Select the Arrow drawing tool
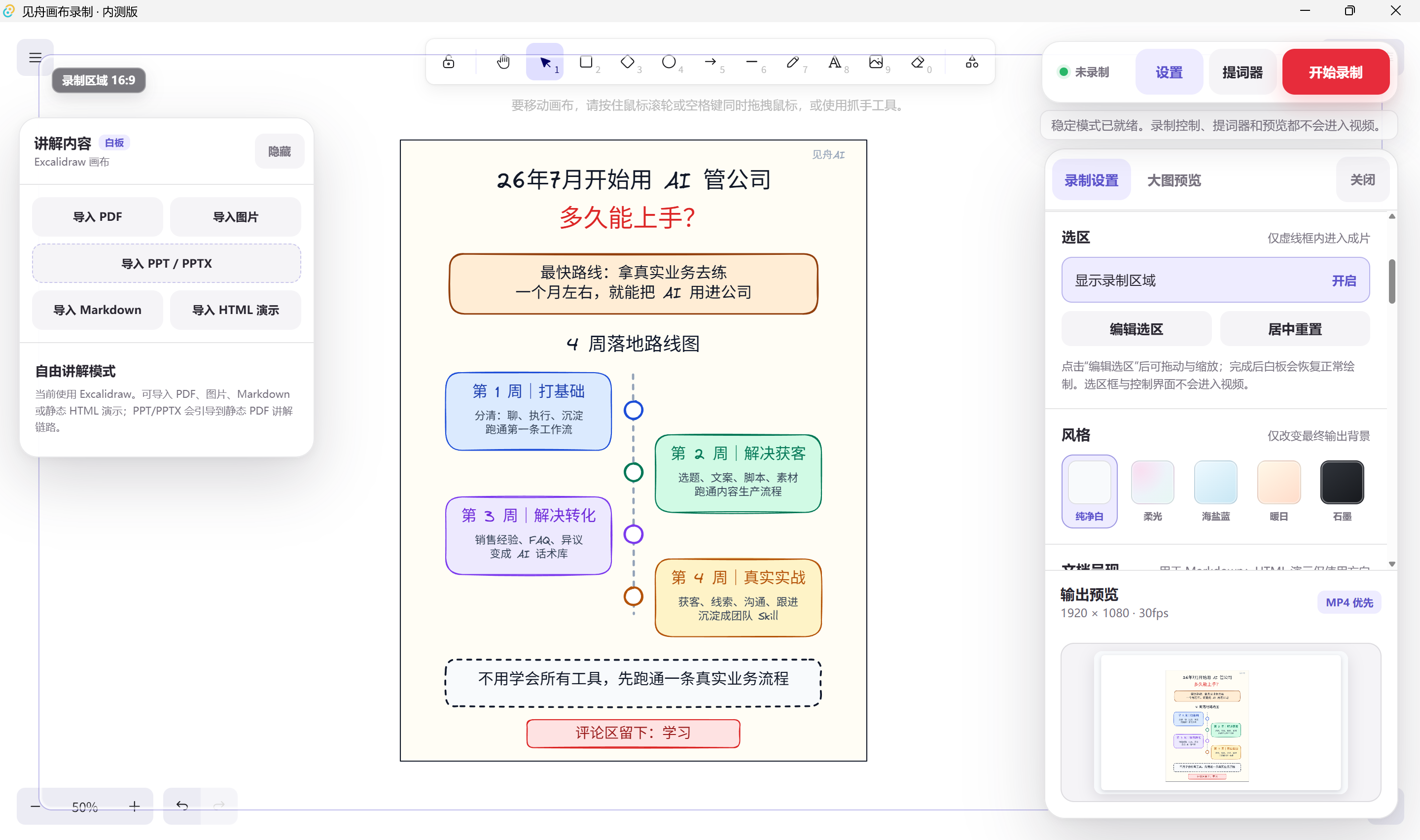Screen dimensions: 1420x840 [x=710, y=62]
